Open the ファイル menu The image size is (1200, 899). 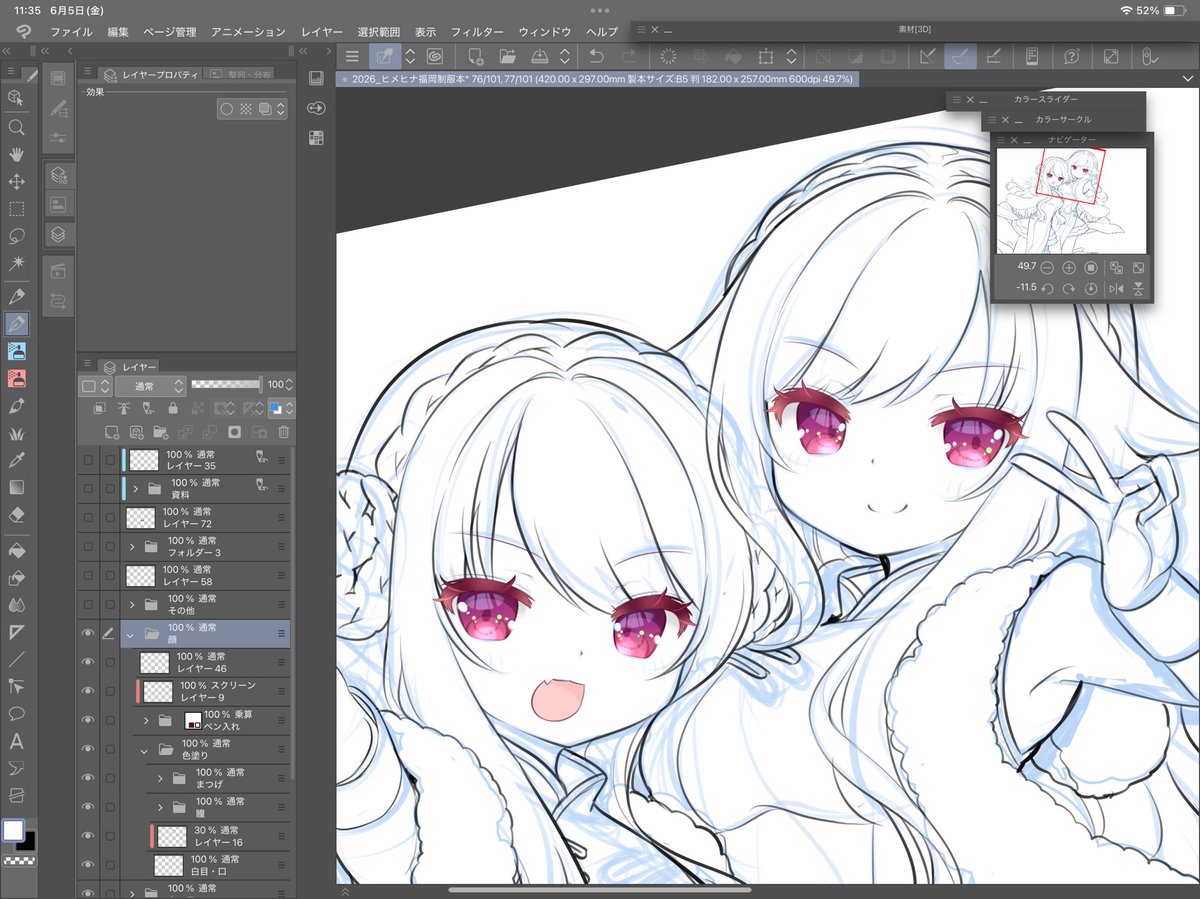click(x=70, y=32)
